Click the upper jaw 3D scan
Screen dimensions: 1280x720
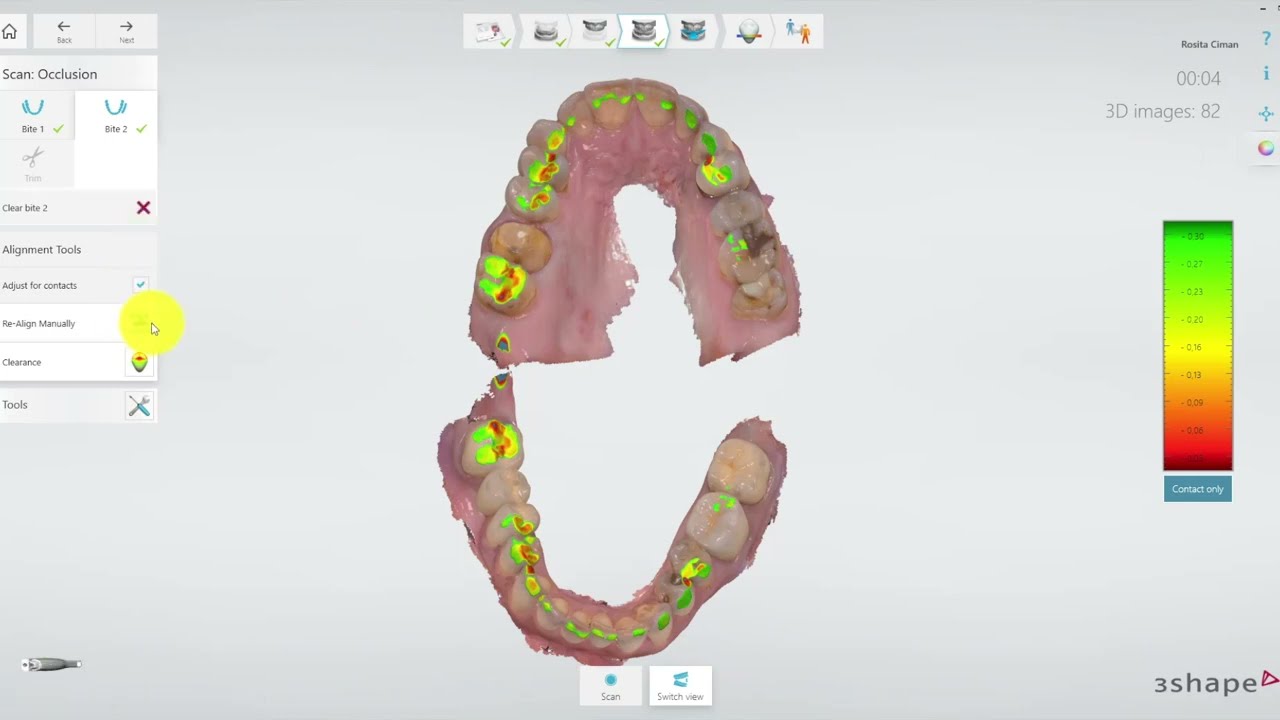point(633,222)
